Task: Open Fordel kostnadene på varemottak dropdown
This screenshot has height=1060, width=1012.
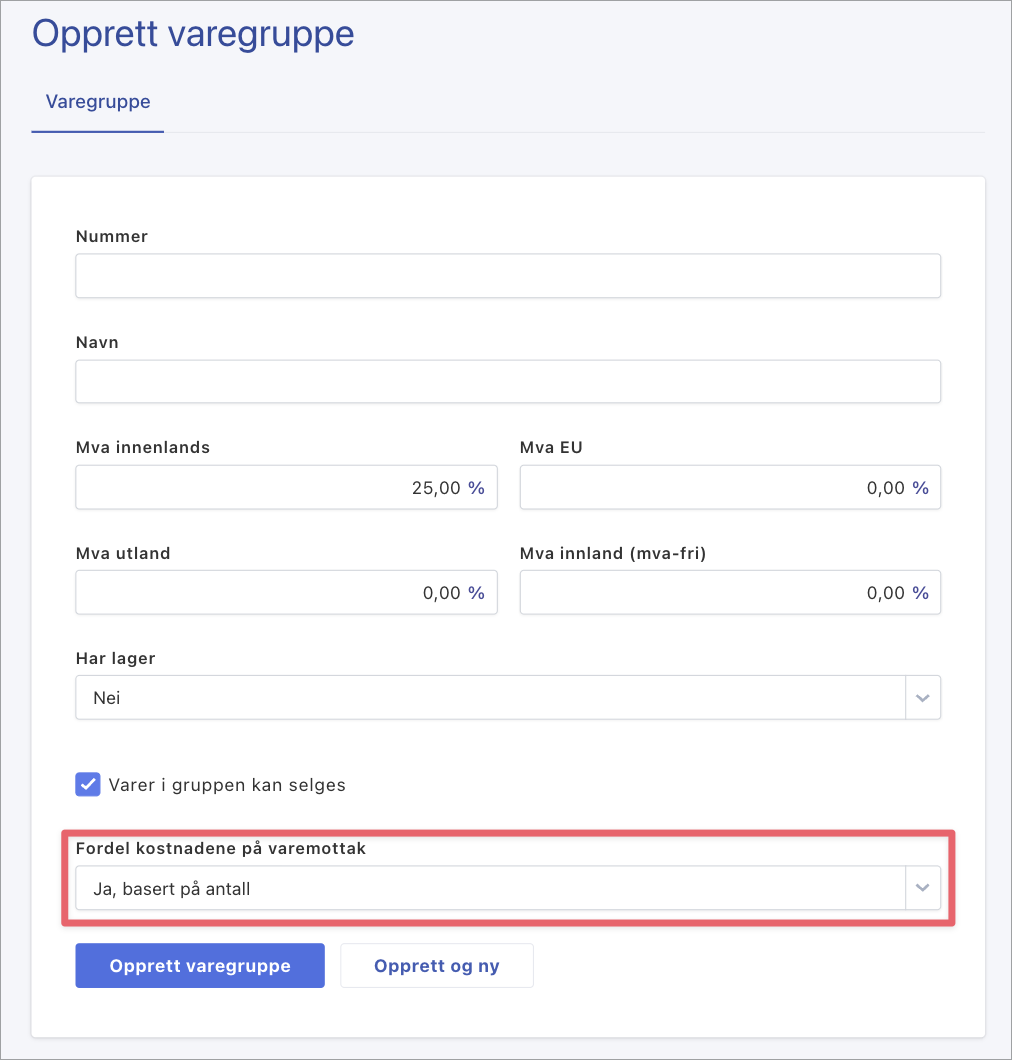Action: 508,888
